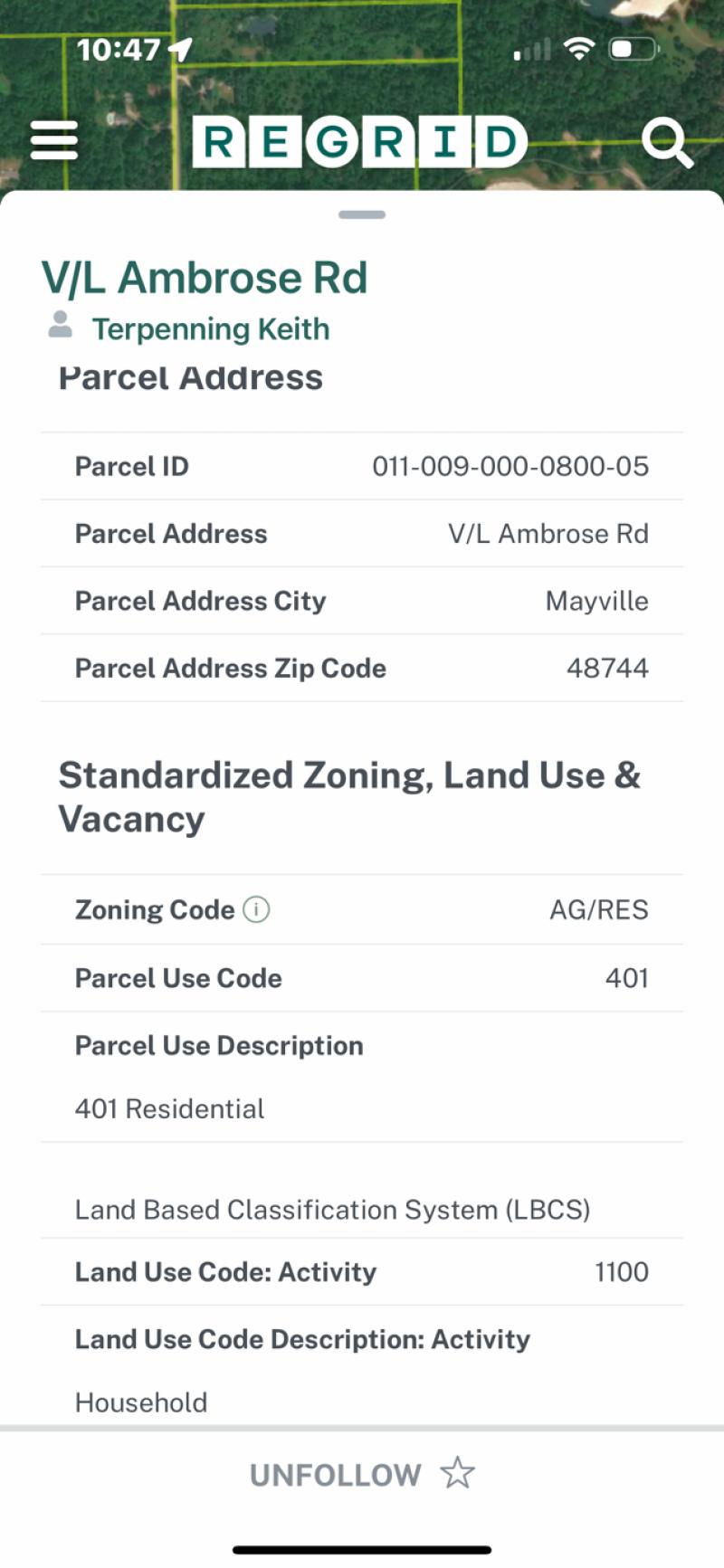Tap the owner person icon
724x1568 pixels.
[60, 324]
